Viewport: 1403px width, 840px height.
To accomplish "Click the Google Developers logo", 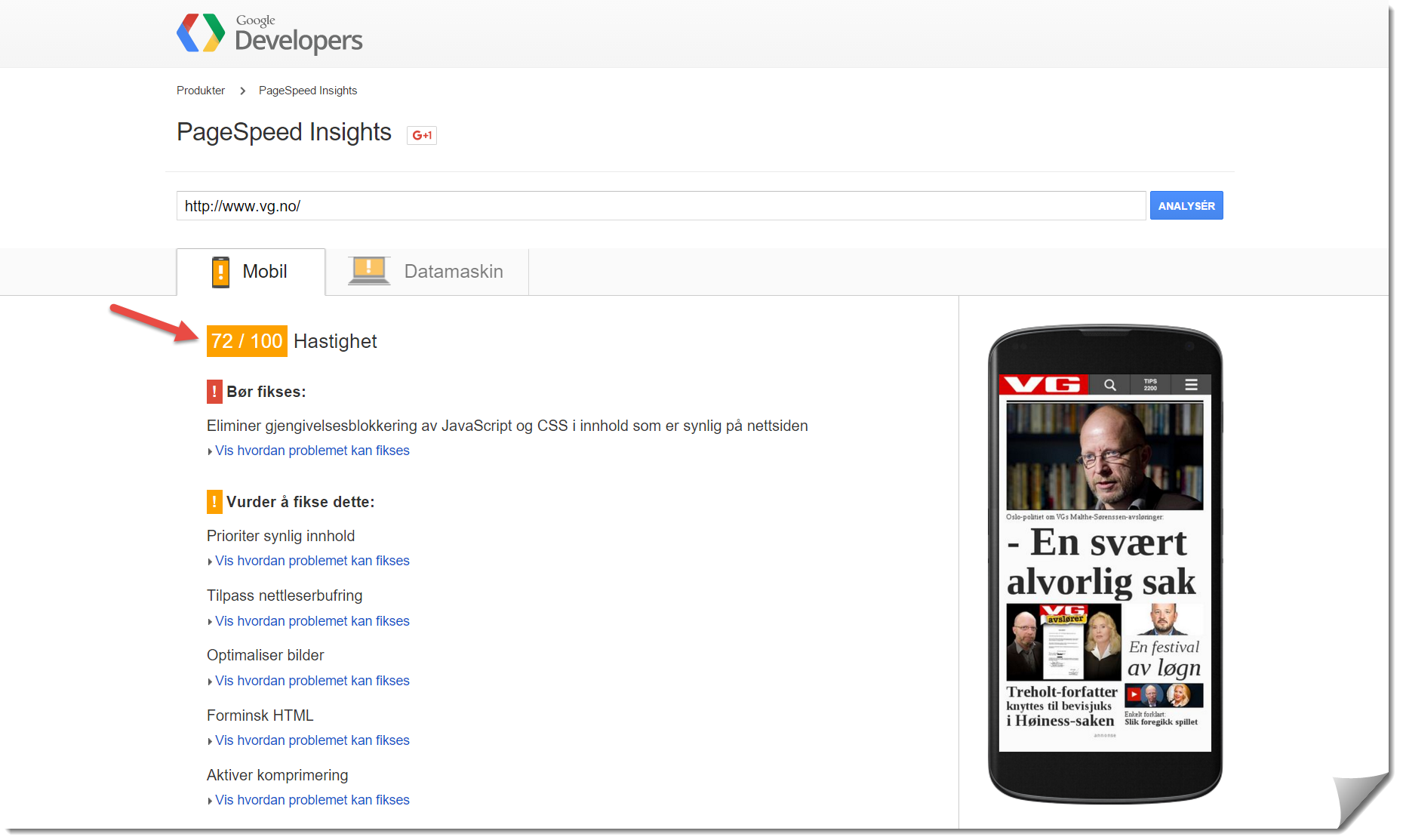I will (x=269, y=33).
